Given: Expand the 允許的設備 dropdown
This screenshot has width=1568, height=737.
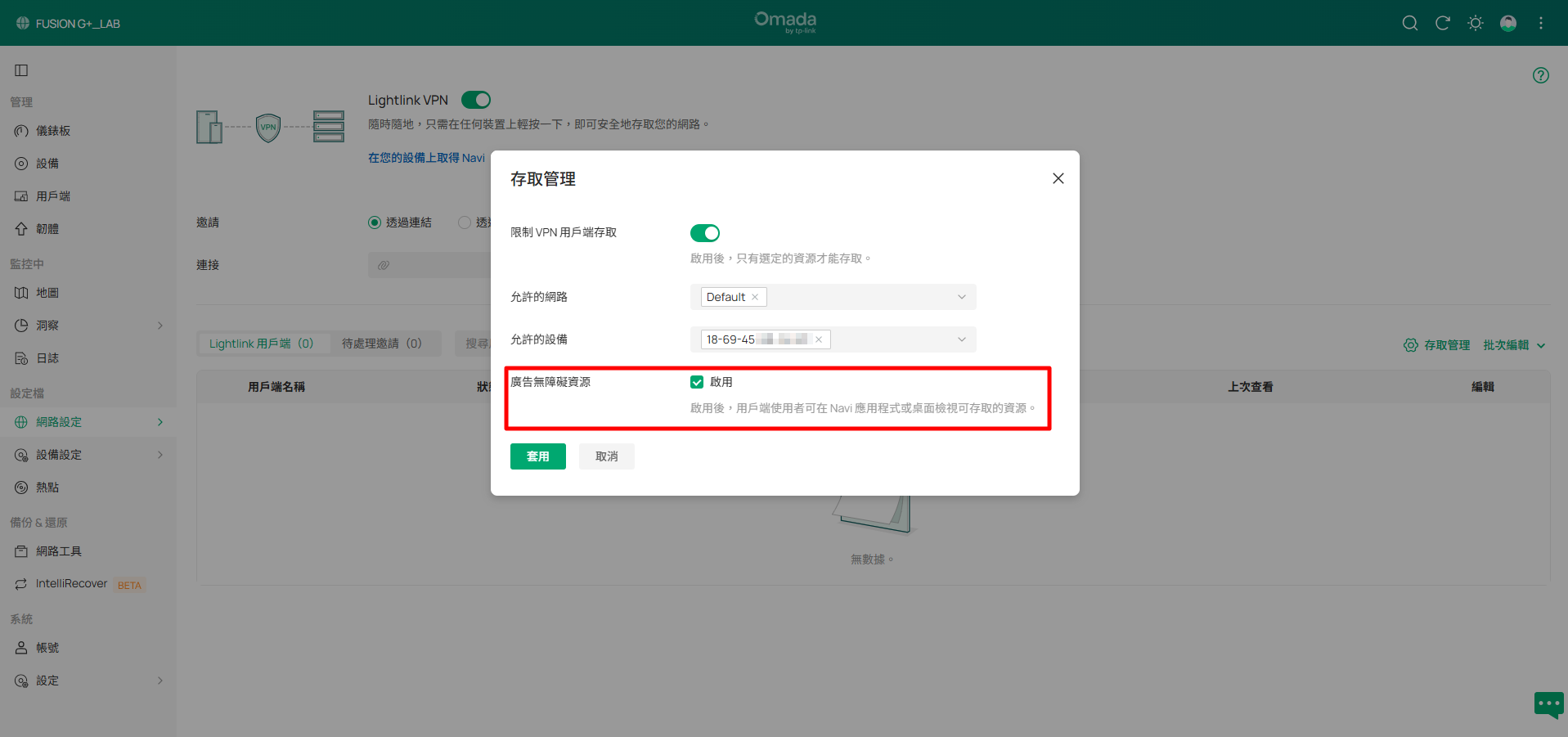Looking at the screenshot, I should pyautogui.click(x=962, y=339).
